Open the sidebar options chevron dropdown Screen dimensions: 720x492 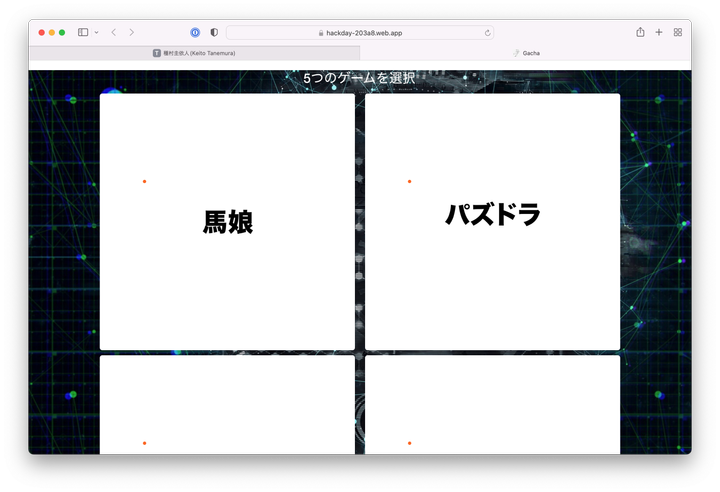click(x=96, y=33)
